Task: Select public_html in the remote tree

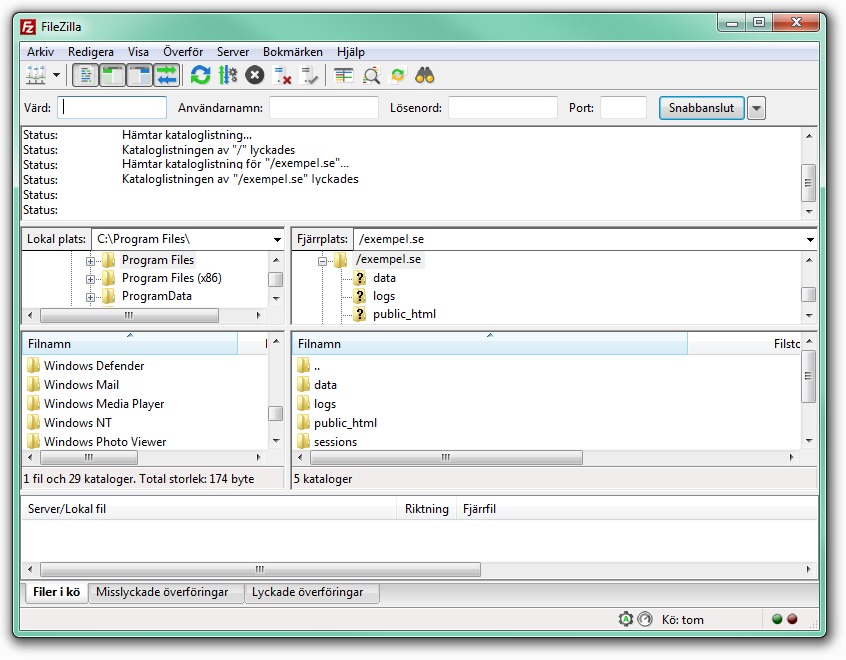Action: [404, 314]
